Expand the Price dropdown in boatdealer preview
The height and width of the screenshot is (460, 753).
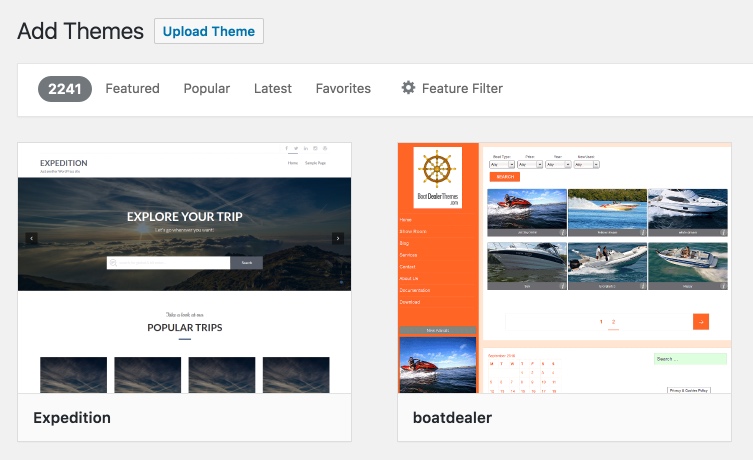pos(530,164)
